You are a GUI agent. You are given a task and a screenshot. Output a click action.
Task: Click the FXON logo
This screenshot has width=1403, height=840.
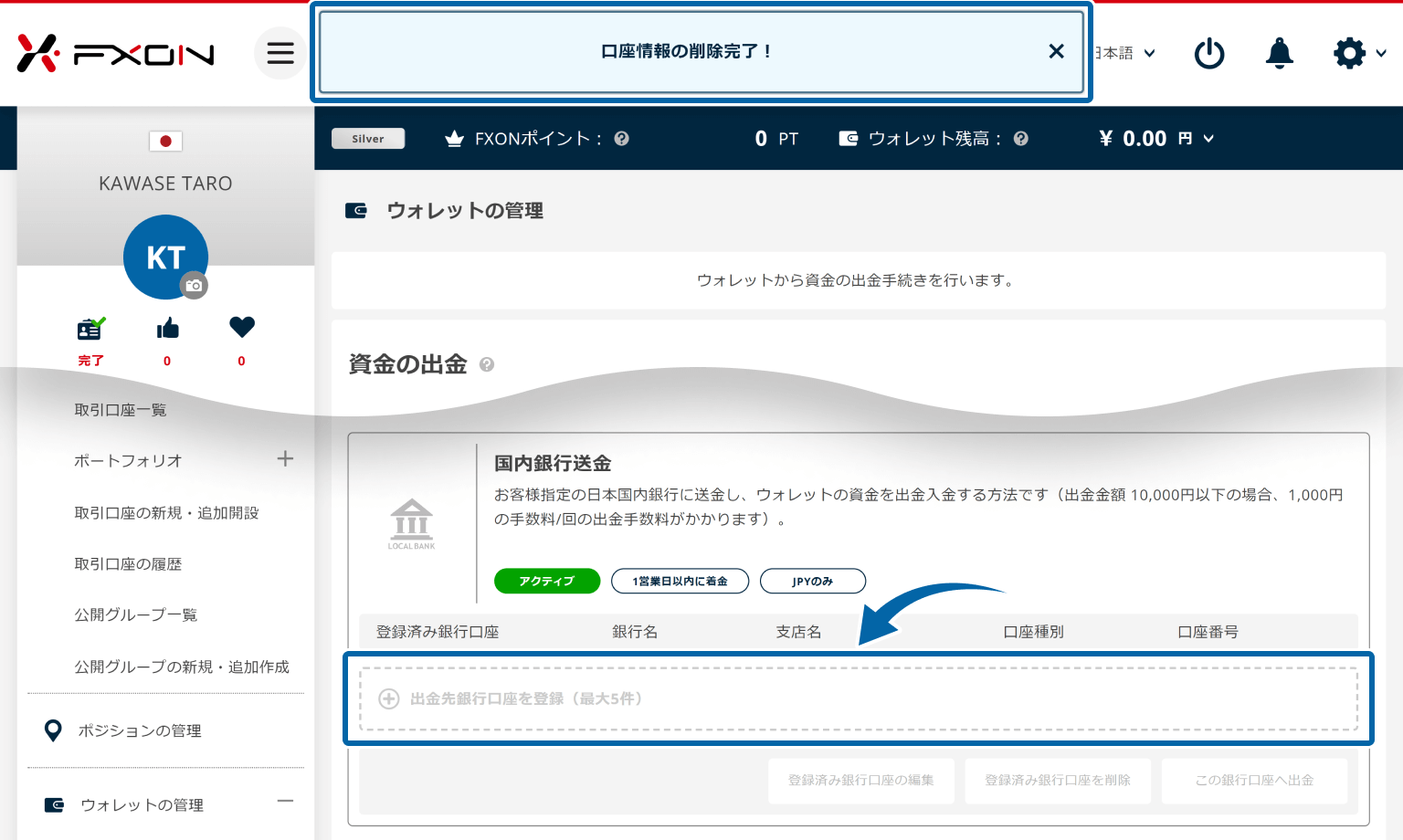[x=115, y=53]
